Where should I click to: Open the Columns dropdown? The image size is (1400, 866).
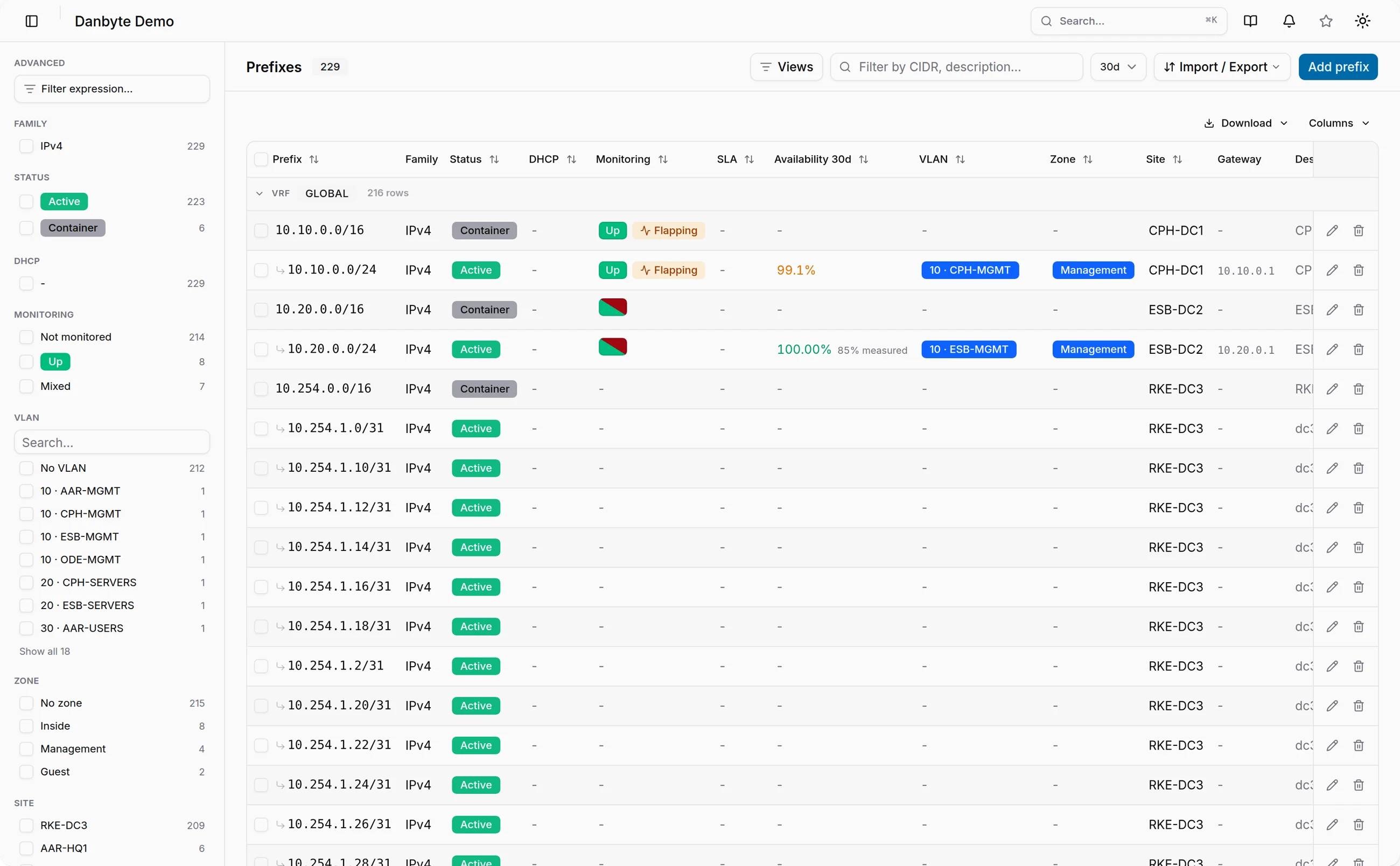pos(1338,123)
